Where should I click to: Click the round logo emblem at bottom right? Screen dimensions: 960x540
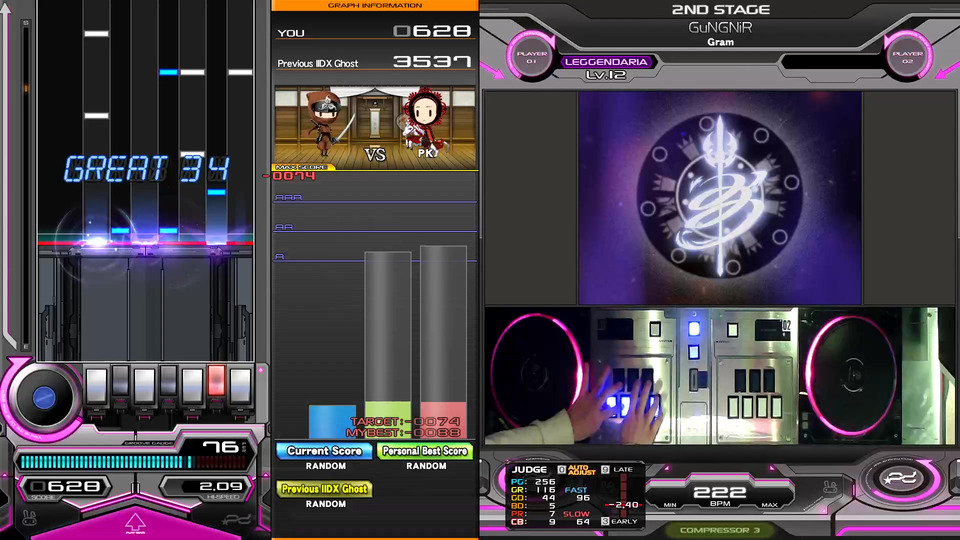tap(901, 478)
